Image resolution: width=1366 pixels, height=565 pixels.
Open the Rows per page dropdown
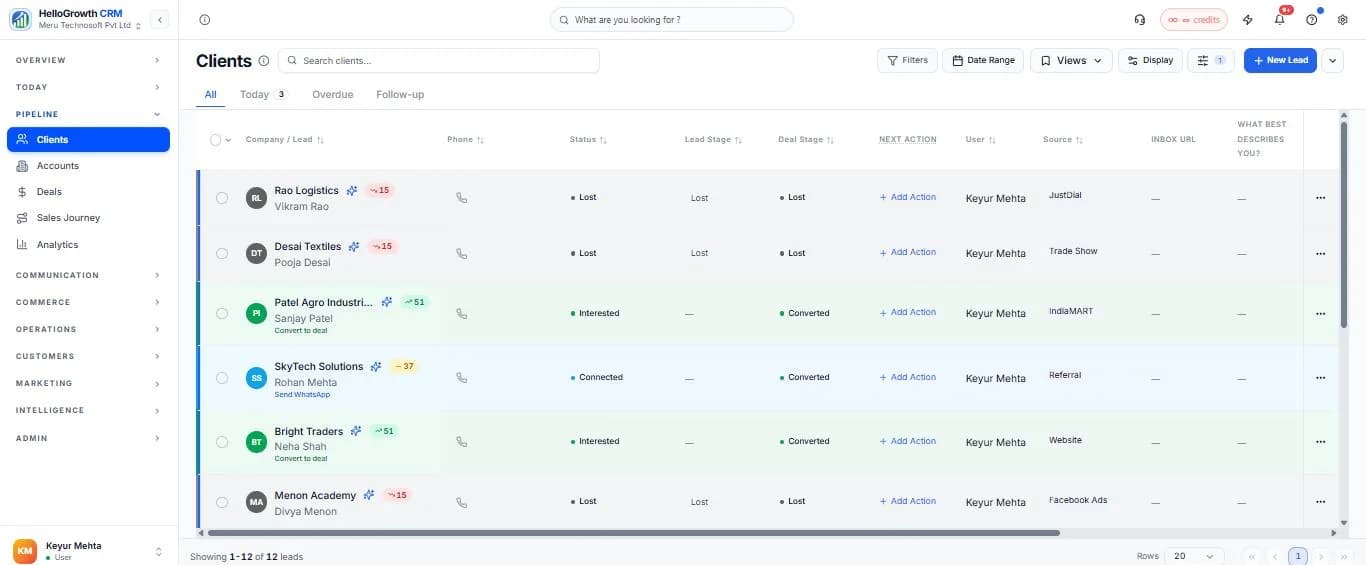[x=1194, y=556]
